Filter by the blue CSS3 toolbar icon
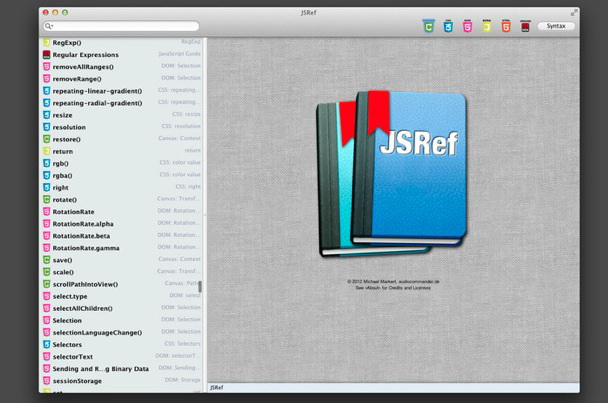 click(448, 26)
